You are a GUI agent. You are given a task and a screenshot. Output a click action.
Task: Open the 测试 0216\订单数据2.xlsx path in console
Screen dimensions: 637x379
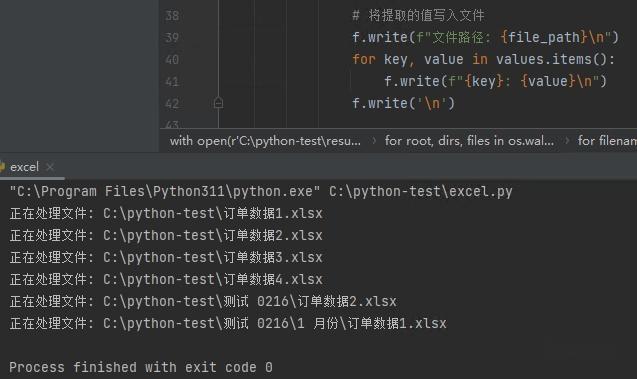point(249,301)
